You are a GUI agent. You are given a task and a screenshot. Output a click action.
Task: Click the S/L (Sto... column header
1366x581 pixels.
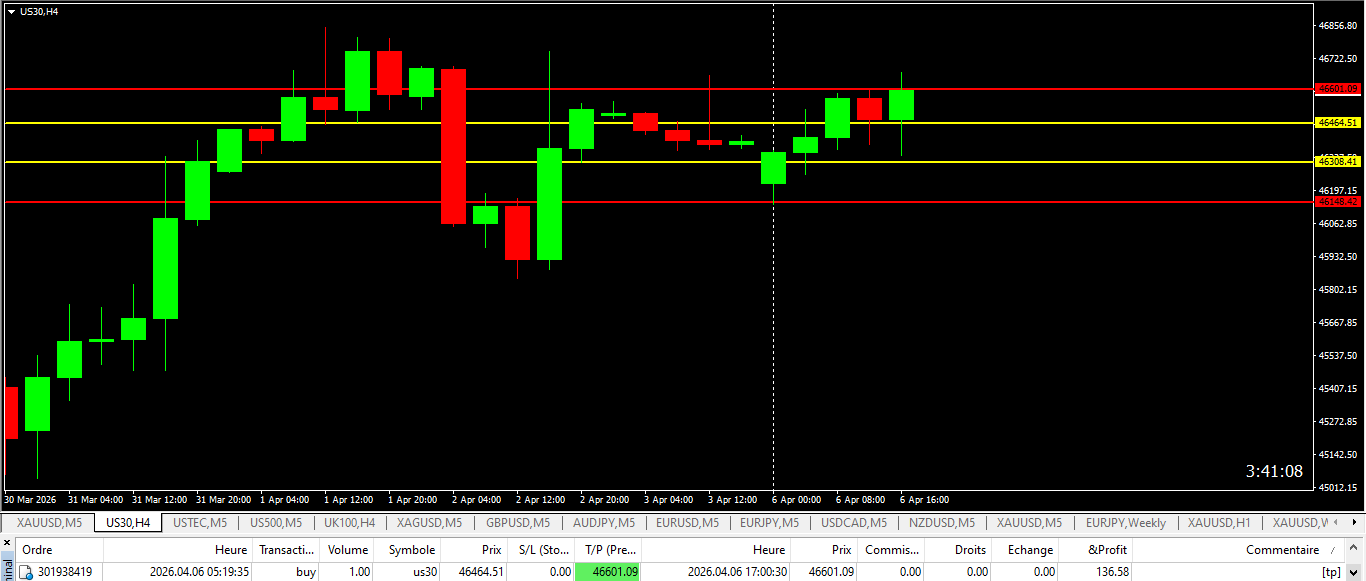tap(540, 550)
